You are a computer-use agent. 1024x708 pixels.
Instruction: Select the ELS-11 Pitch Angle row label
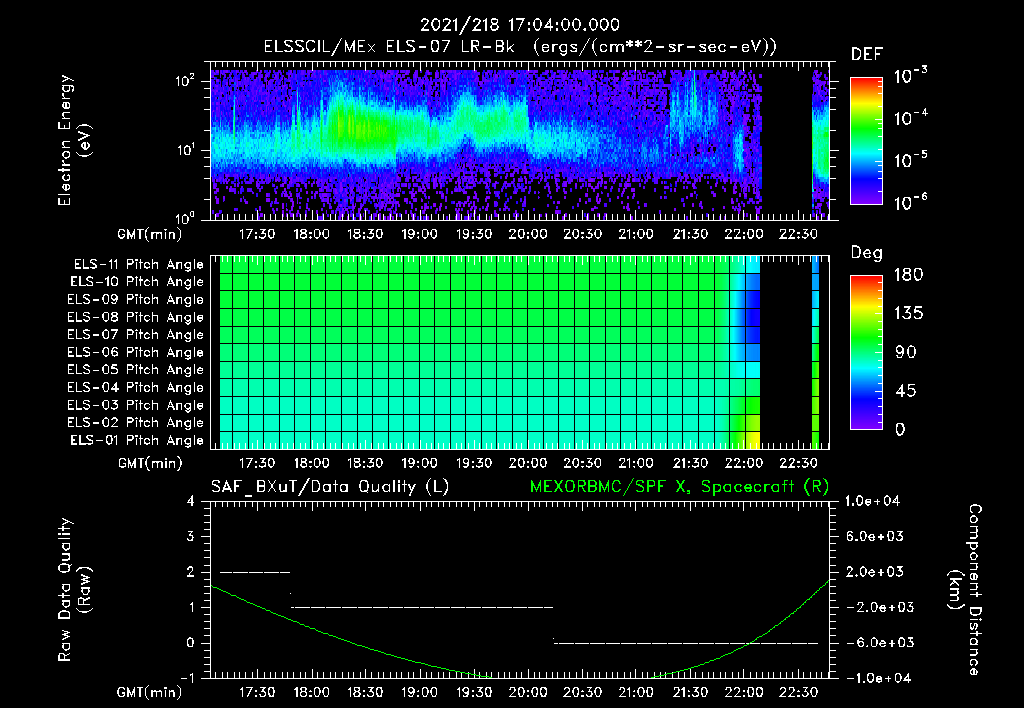138,265
